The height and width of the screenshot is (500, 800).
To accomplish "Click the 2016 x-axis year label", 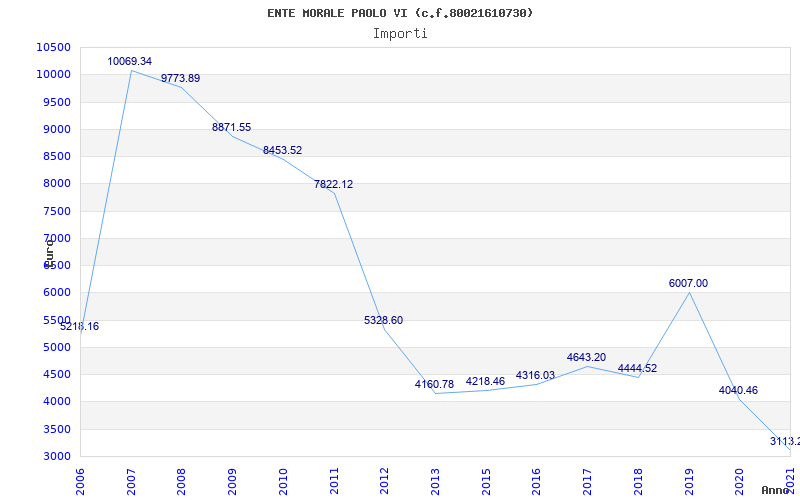I will (x=537, y=482).
